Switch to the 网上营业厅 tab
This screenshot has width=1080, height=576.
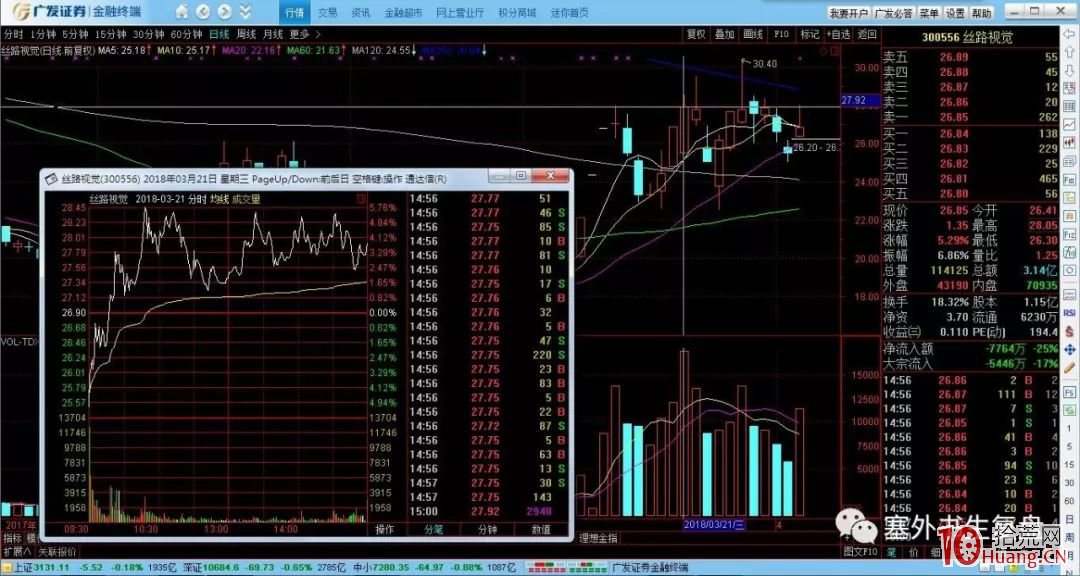click(x=460, y=12)
